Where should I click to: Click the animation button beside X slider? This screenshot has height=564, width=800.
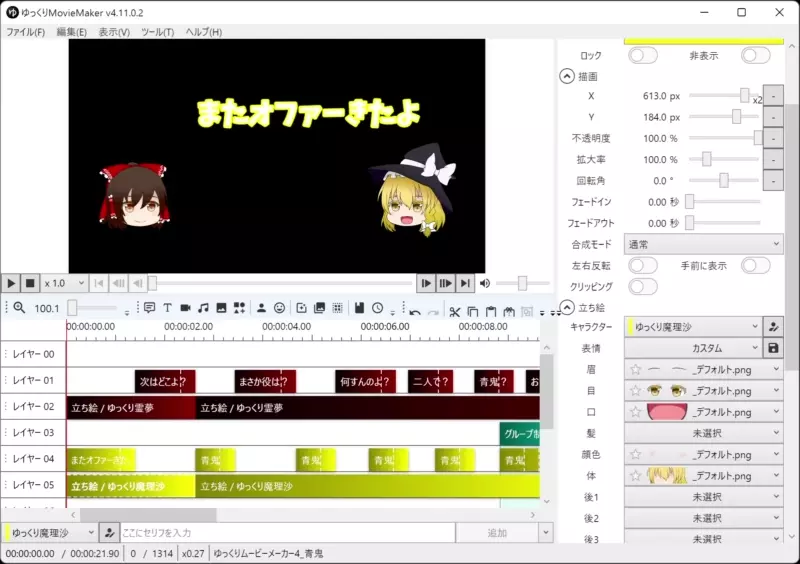coord(773,95)
